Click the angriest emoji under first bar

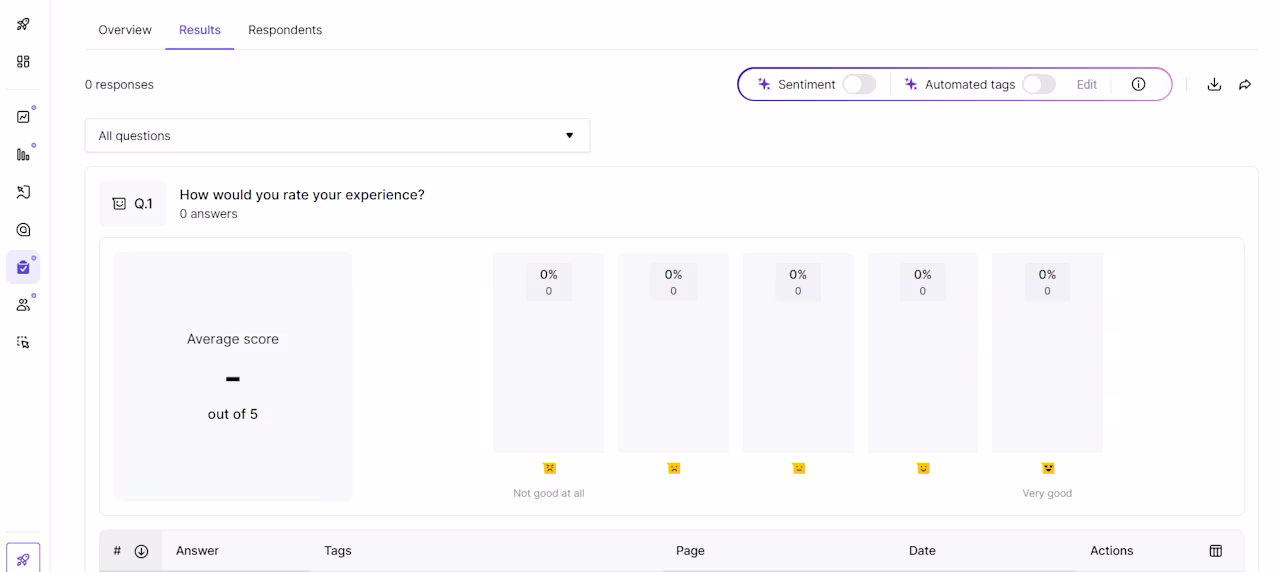click(549, 468)
